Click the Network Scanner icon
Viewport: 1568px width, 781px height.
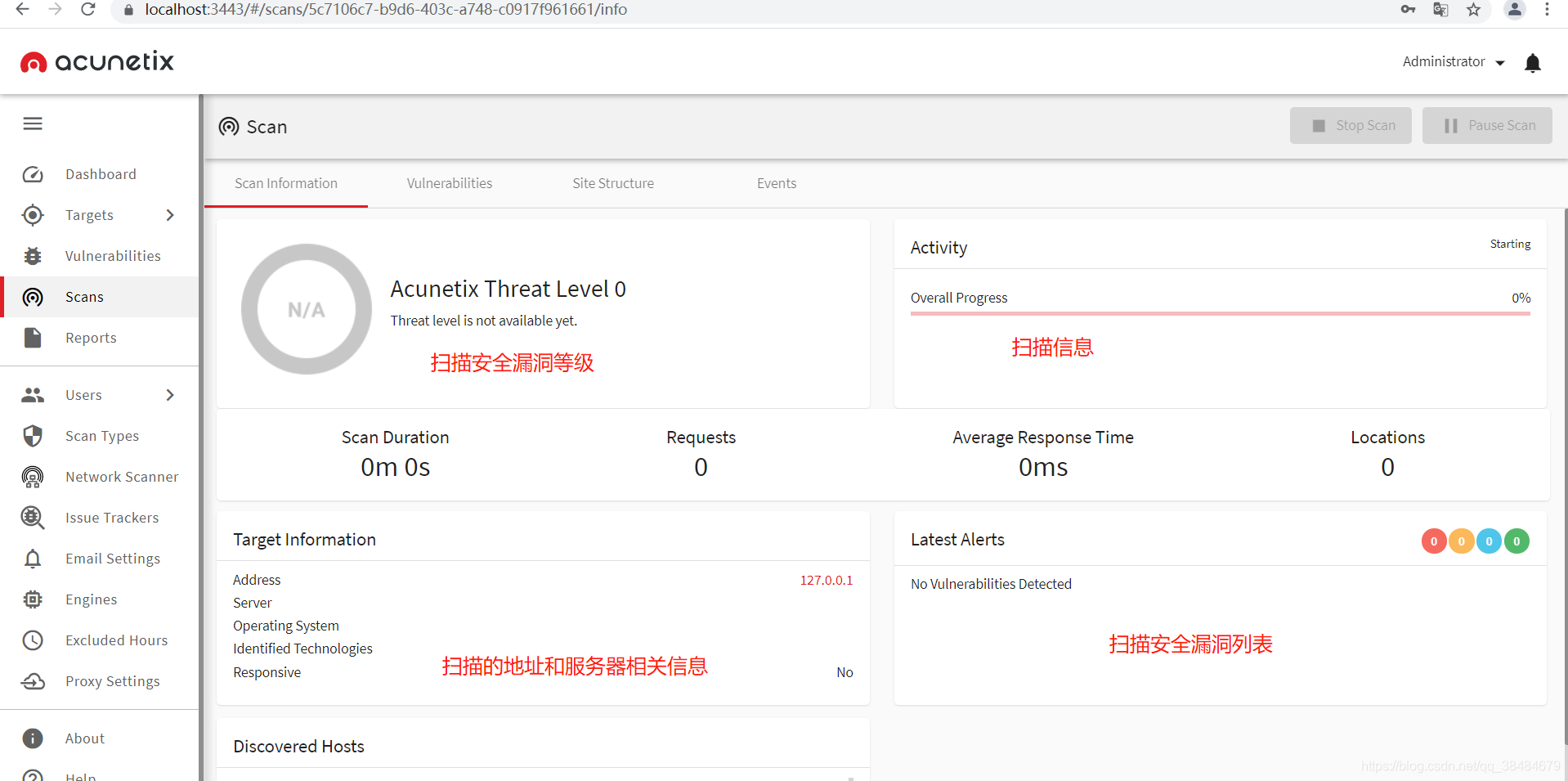click(33, 477)
